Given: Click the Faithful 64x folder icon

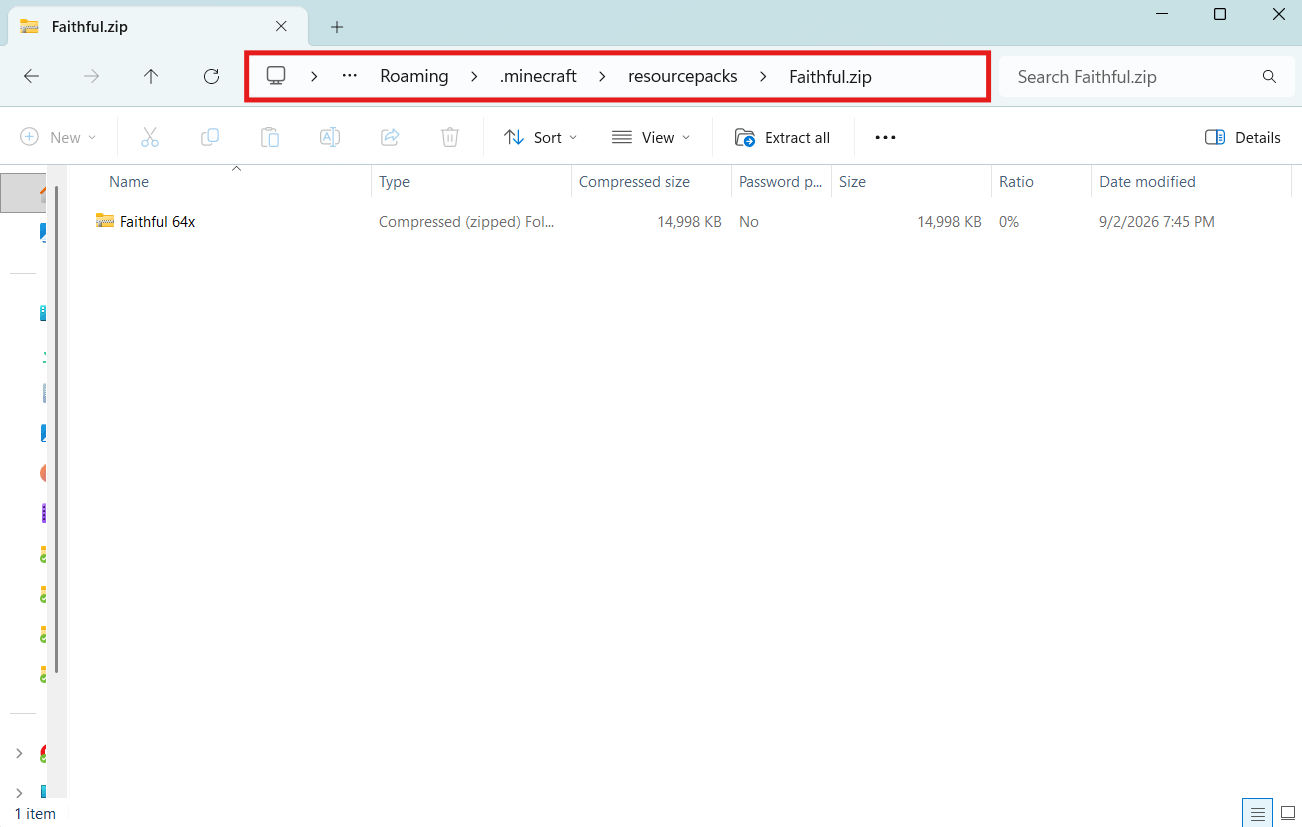Looking at the screenshot, I should click(105, 221).
